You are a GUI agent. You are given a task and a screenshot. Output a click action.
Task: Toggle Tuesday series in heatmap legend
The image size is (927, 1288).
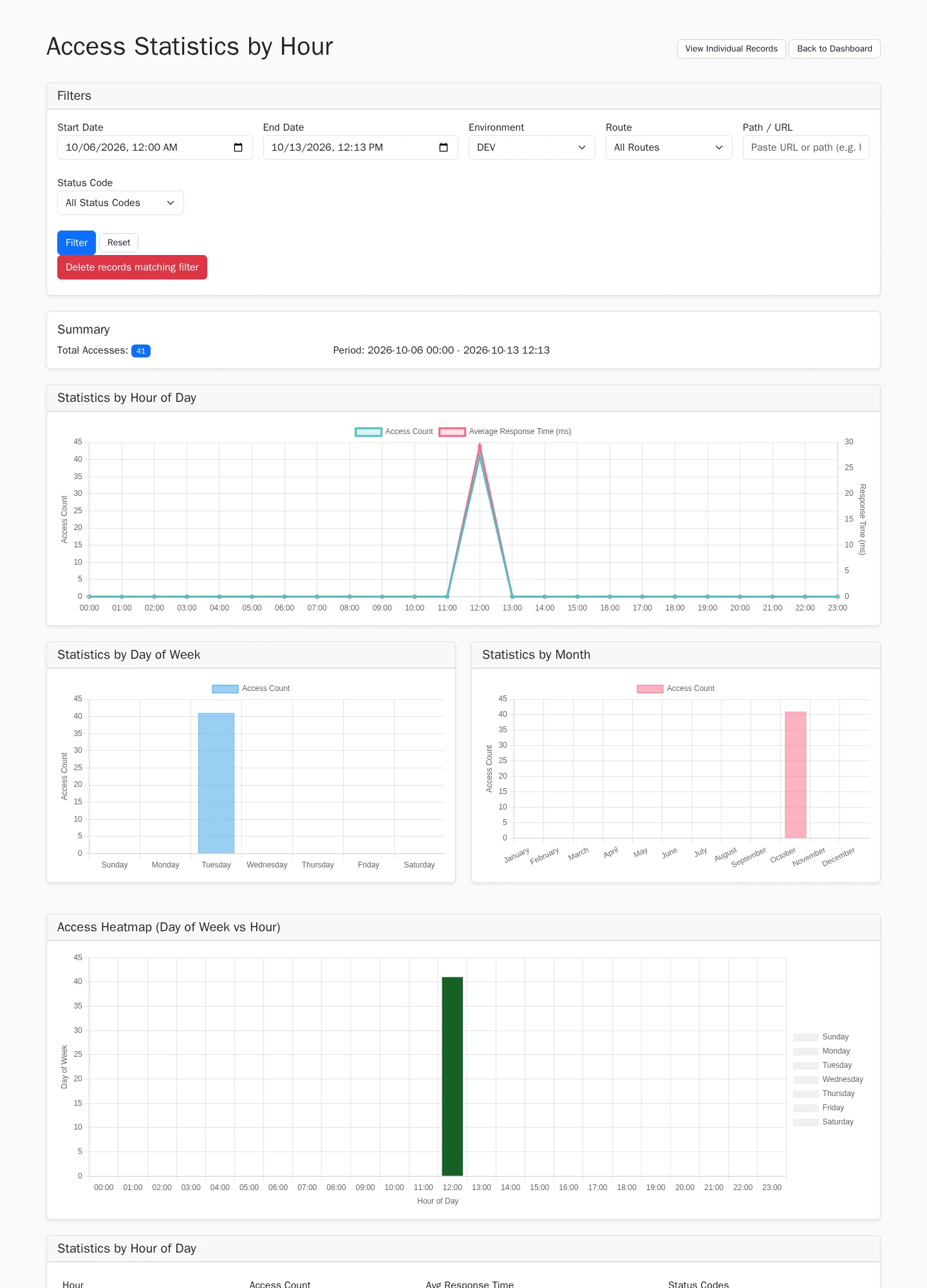pos(823,1065)
